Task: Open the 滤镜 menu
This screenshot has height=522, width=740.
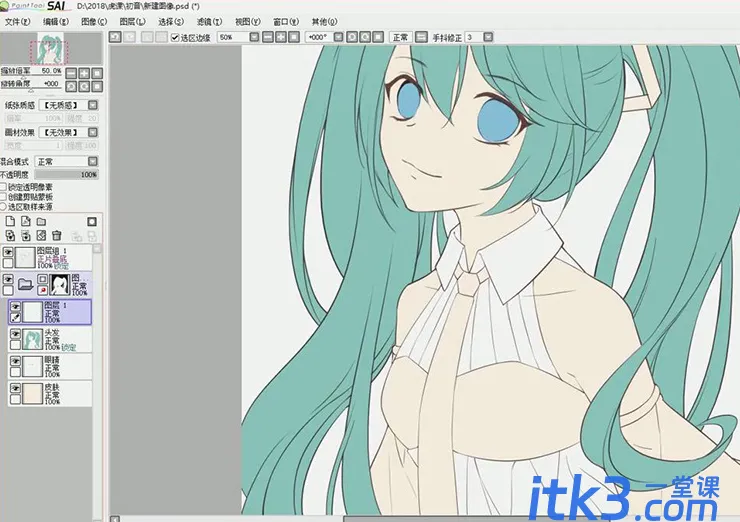Action: click(209, 22)
